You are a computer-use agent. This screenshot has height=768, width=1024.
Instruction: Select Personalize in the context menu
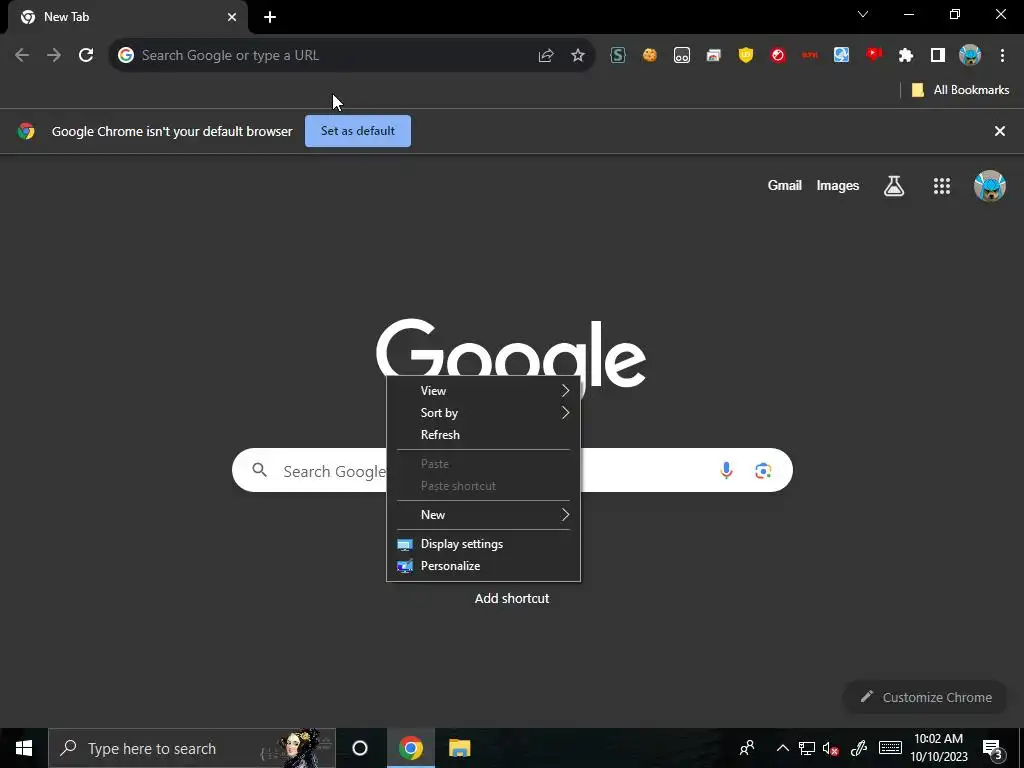point(483,566)
